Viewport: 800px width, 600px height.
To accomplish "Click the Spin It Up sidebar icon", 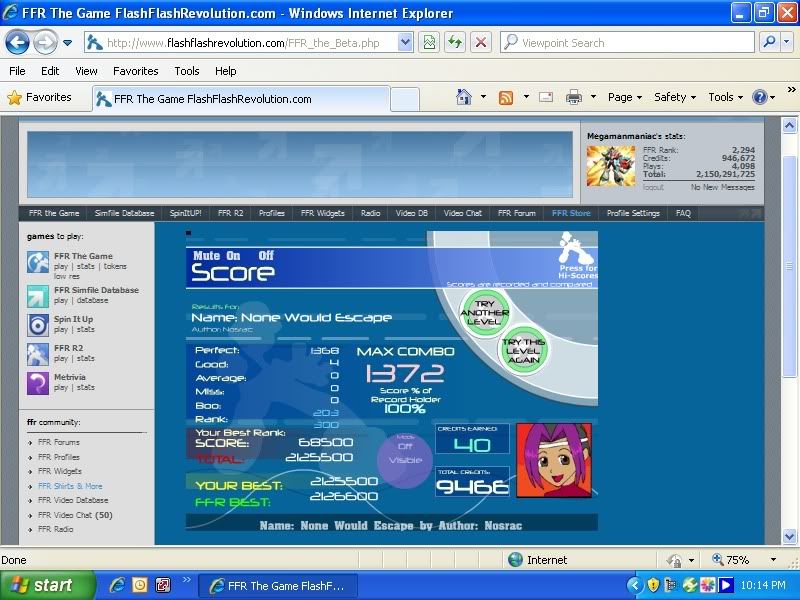I will coord(38,324).
